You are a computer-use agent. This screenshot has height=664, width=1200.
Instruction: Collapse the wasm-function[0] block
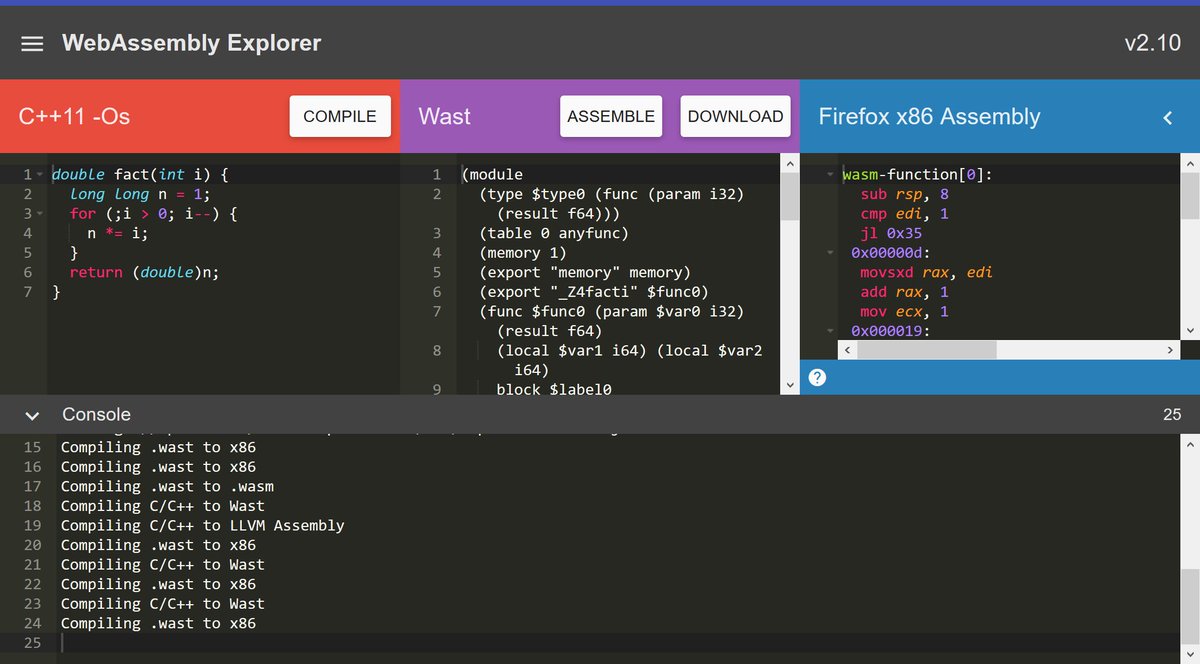point(832,175)
